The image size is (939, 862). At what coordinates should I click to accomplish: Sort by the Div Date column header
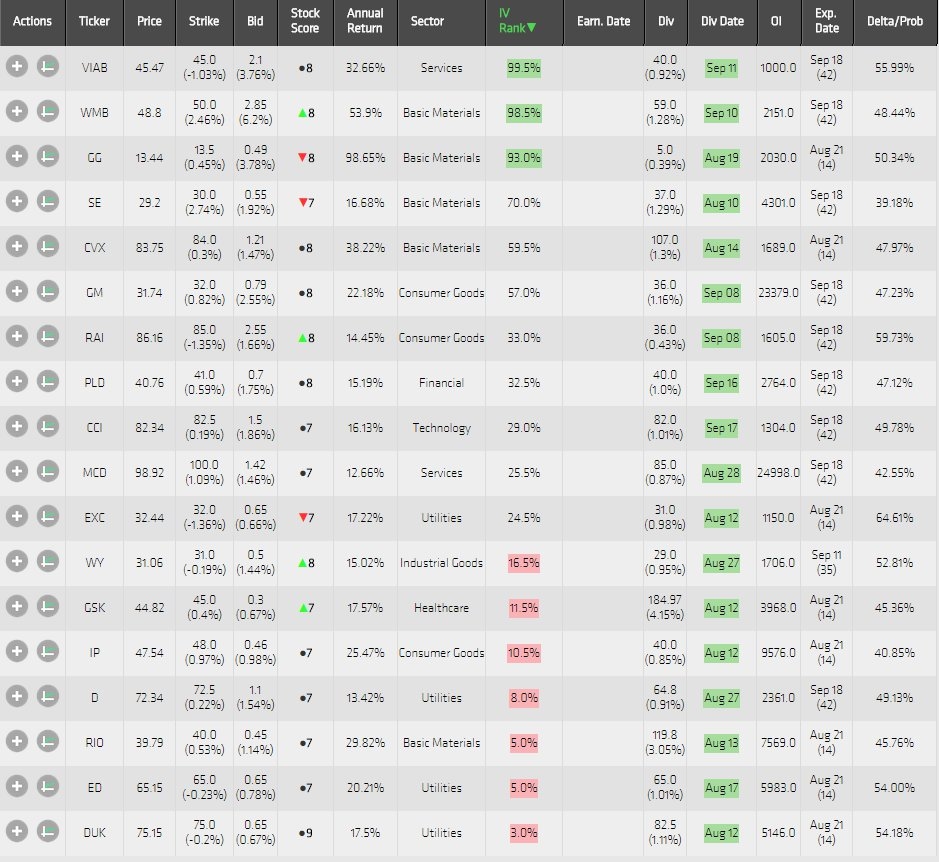(722, 22)
